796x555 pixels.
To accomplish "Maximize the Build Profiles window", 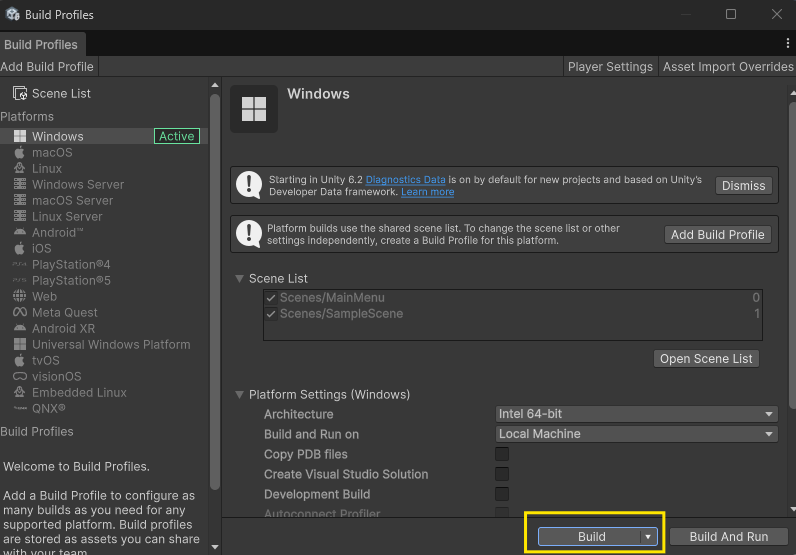I will point(731,14).
